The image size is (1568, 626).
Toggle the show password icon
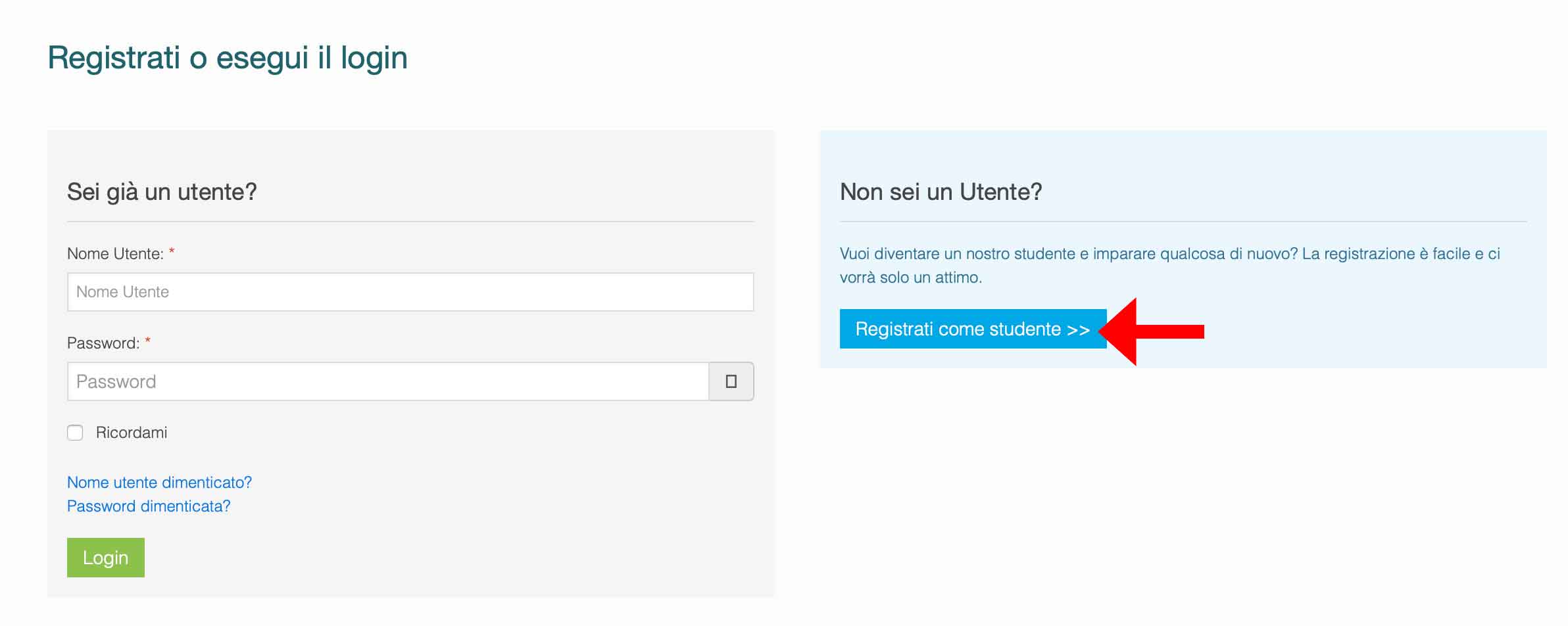(x=731, y=381)
